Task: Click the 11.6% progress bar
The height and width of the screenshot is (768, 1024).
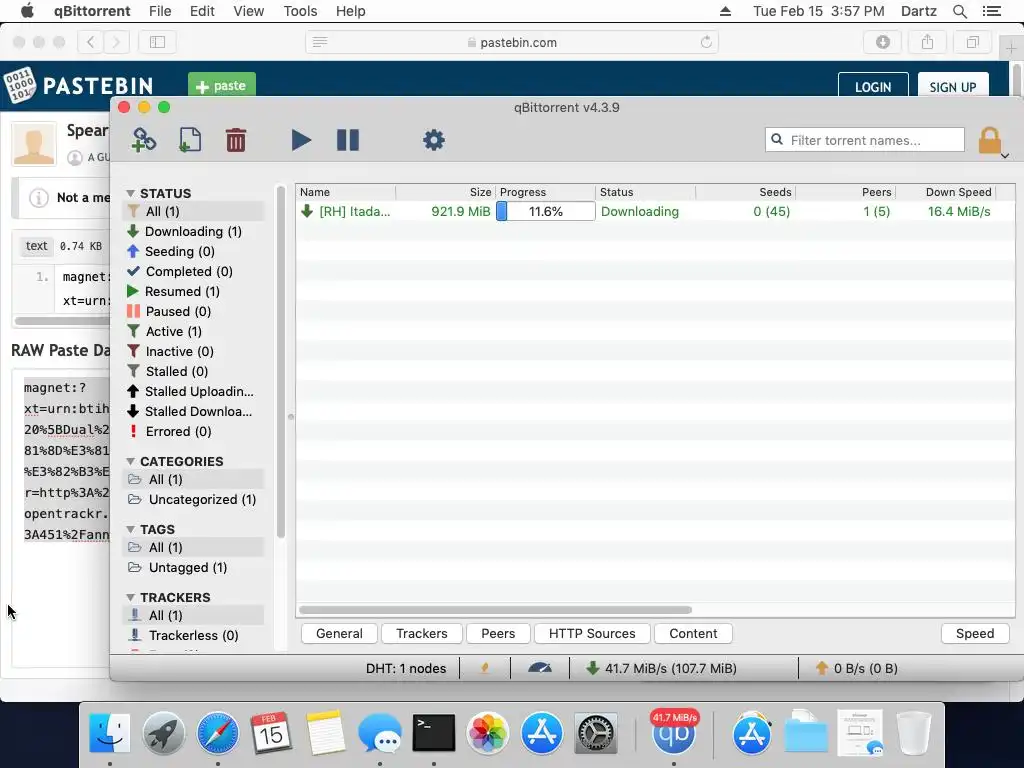Action: coord(545,212)
